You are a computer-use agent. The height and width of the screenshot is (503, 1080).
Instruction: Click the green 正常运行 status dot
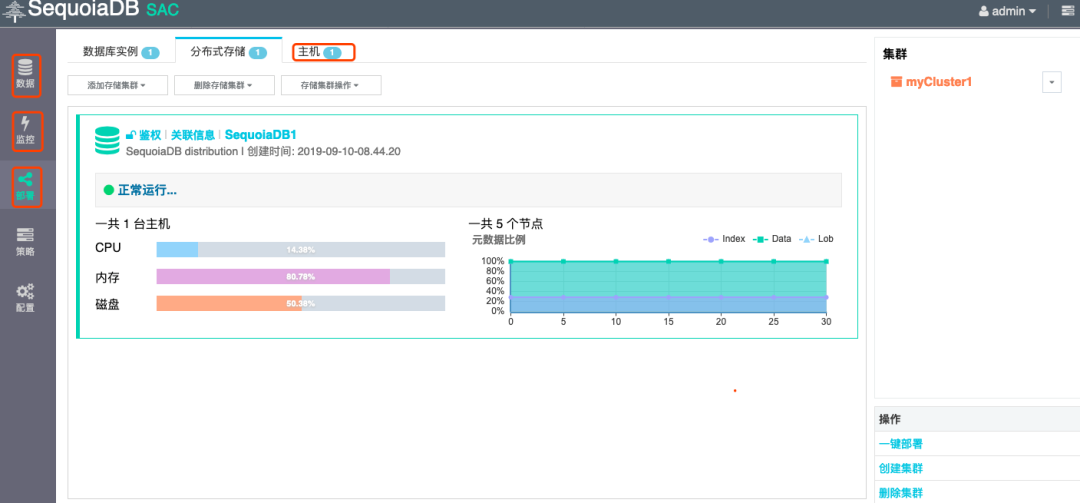108,190
